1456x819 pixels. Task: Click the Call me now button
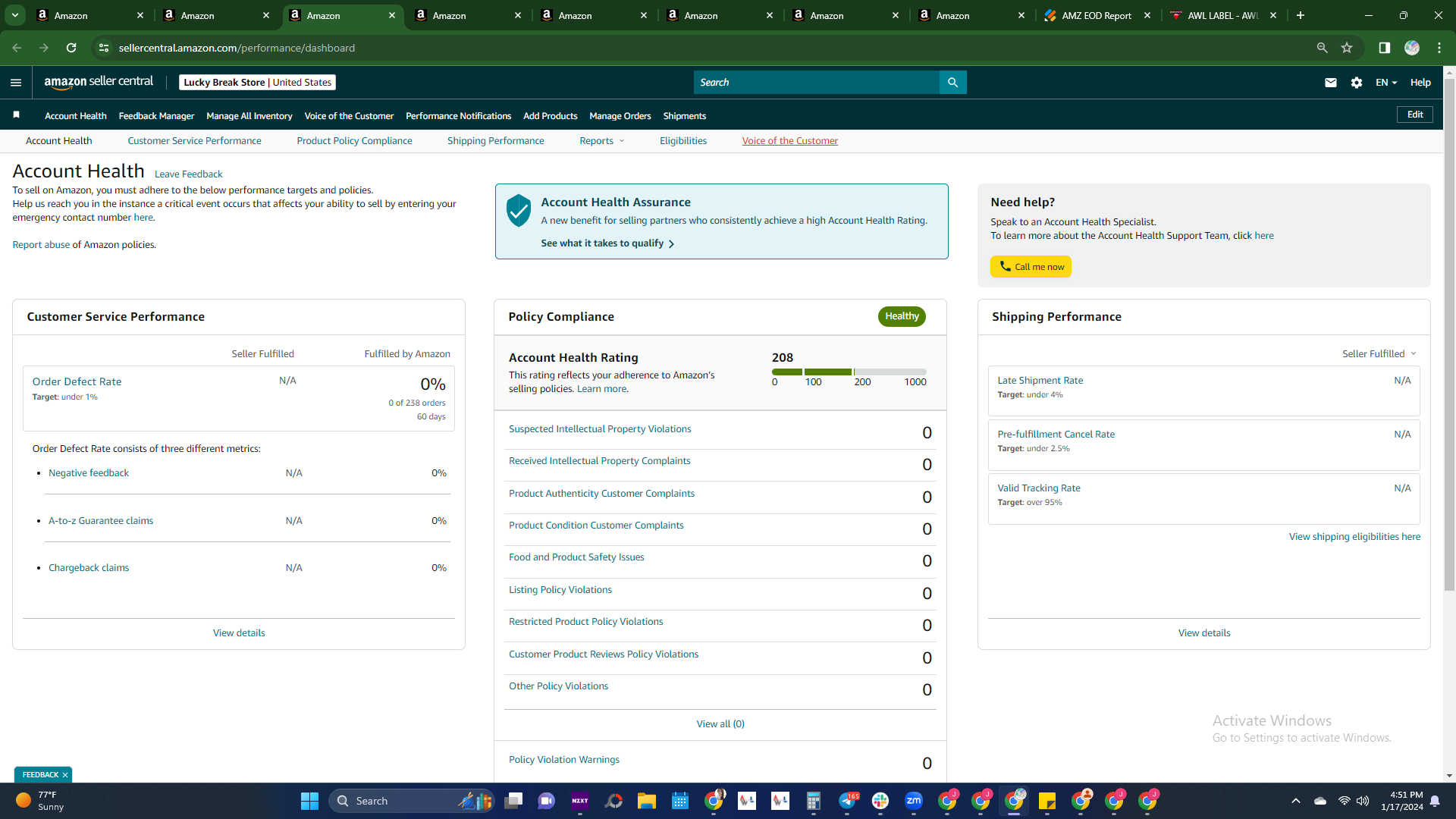click(x=1031, y=267)
